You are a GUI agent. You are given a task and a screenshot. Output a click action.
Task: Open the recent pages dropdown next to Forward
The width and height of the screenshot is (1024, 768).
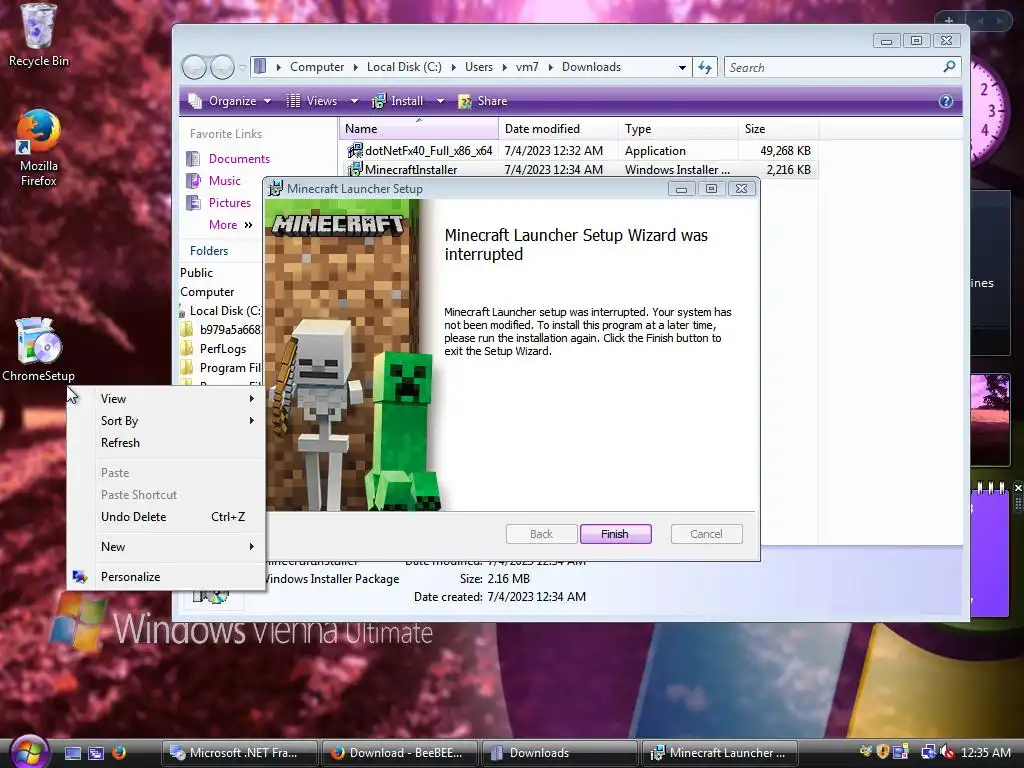pyautogui.click(x=242, y=67)
